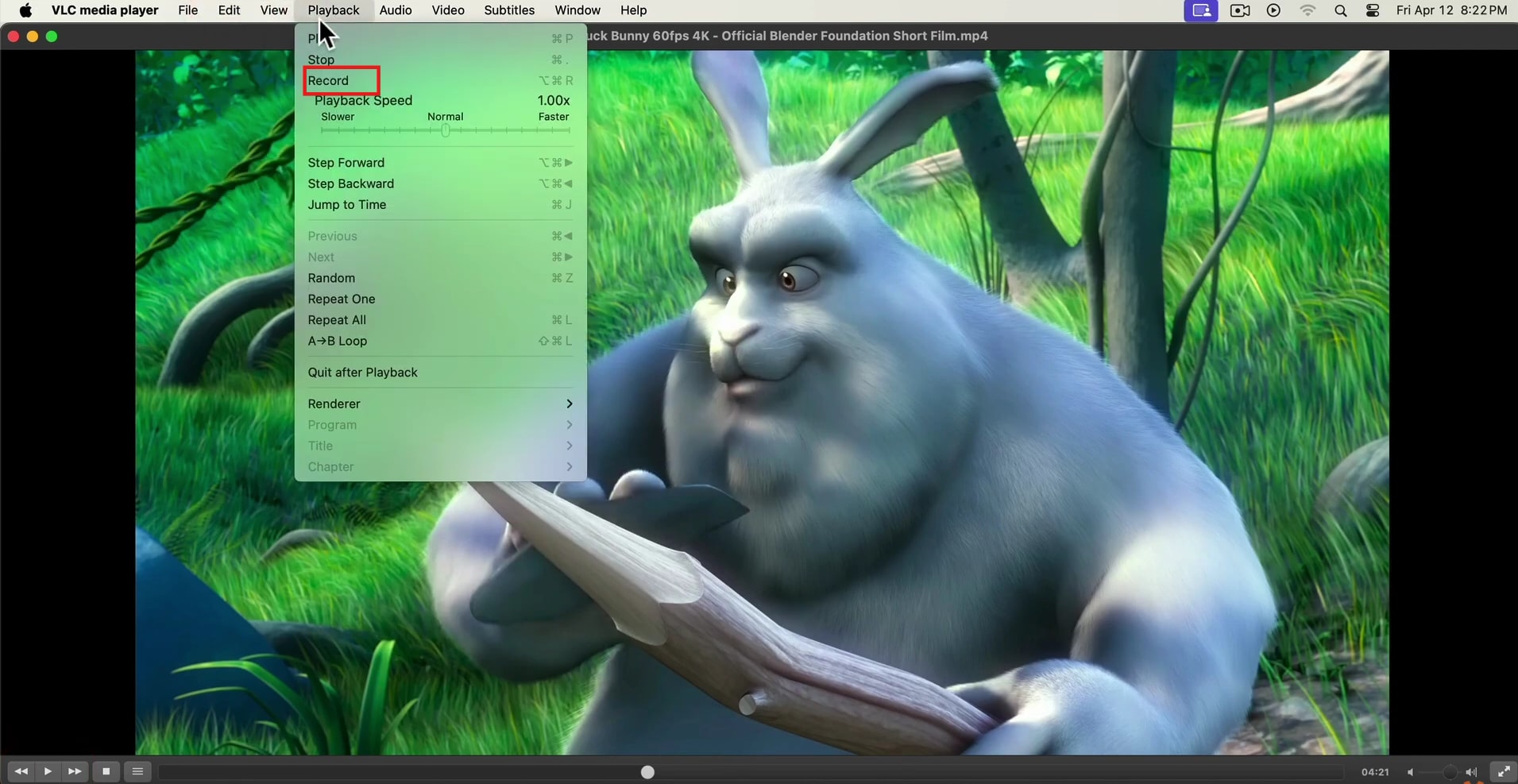The width and height of the screenshot is (1518, 784).
Task: Select Jump to Time
Action: 440,205
